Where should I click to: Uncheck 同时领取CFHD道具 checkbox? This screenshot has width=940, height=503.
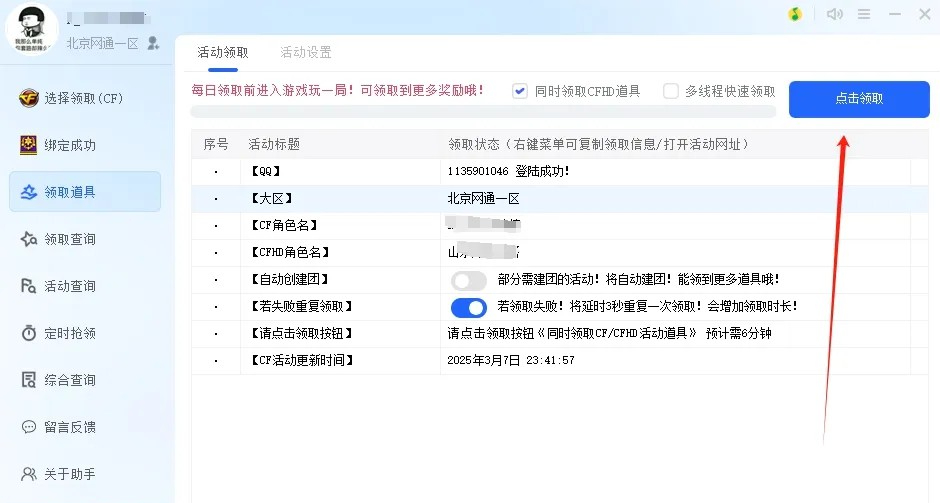520,91
